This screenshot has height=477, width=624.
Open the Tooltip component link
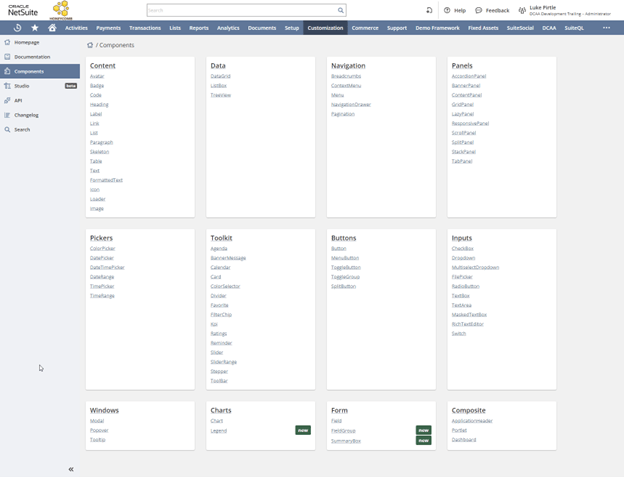point(98,440)
